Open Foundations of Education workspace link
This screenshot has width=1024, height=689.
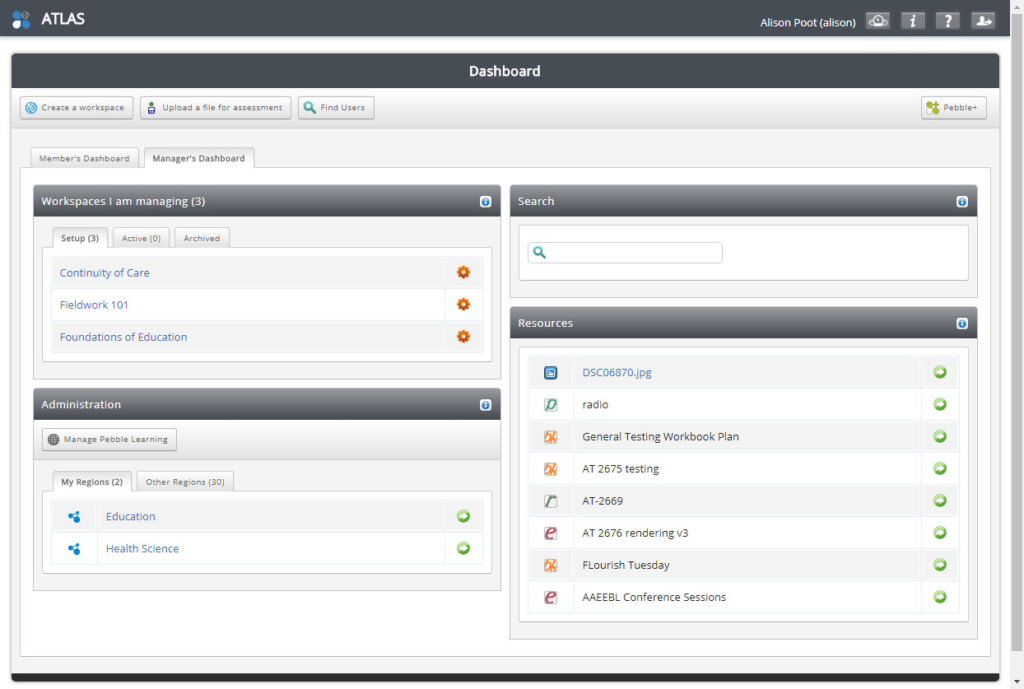coord(123,336)
